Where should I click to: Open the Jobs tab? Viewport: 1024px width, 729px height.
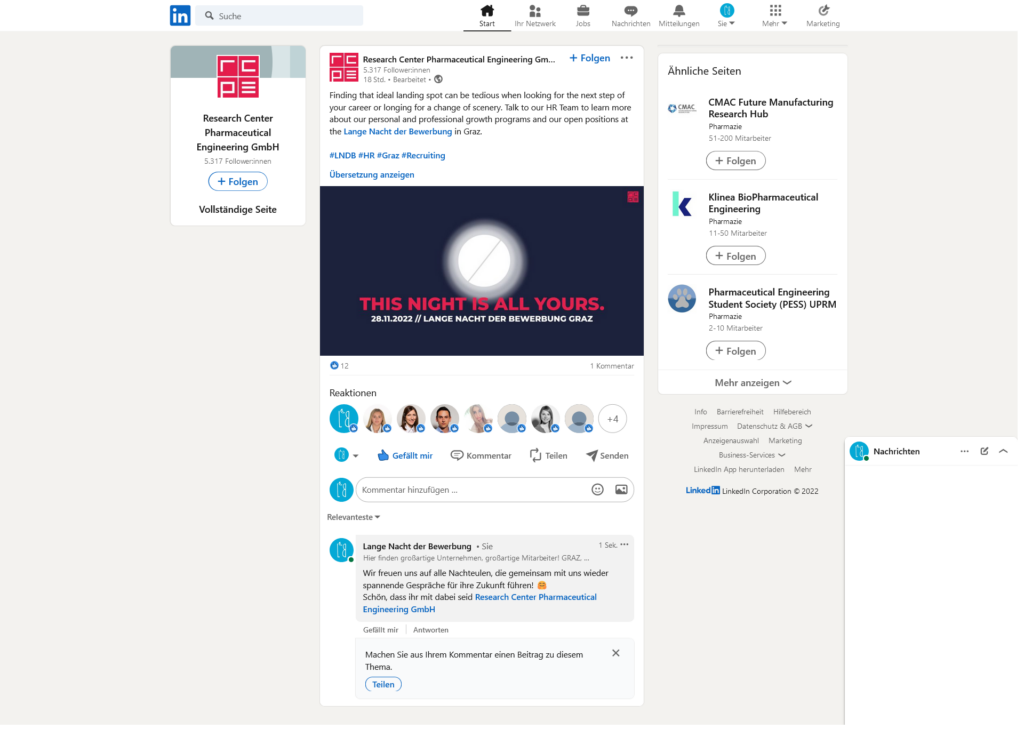[x=583, y=16]
